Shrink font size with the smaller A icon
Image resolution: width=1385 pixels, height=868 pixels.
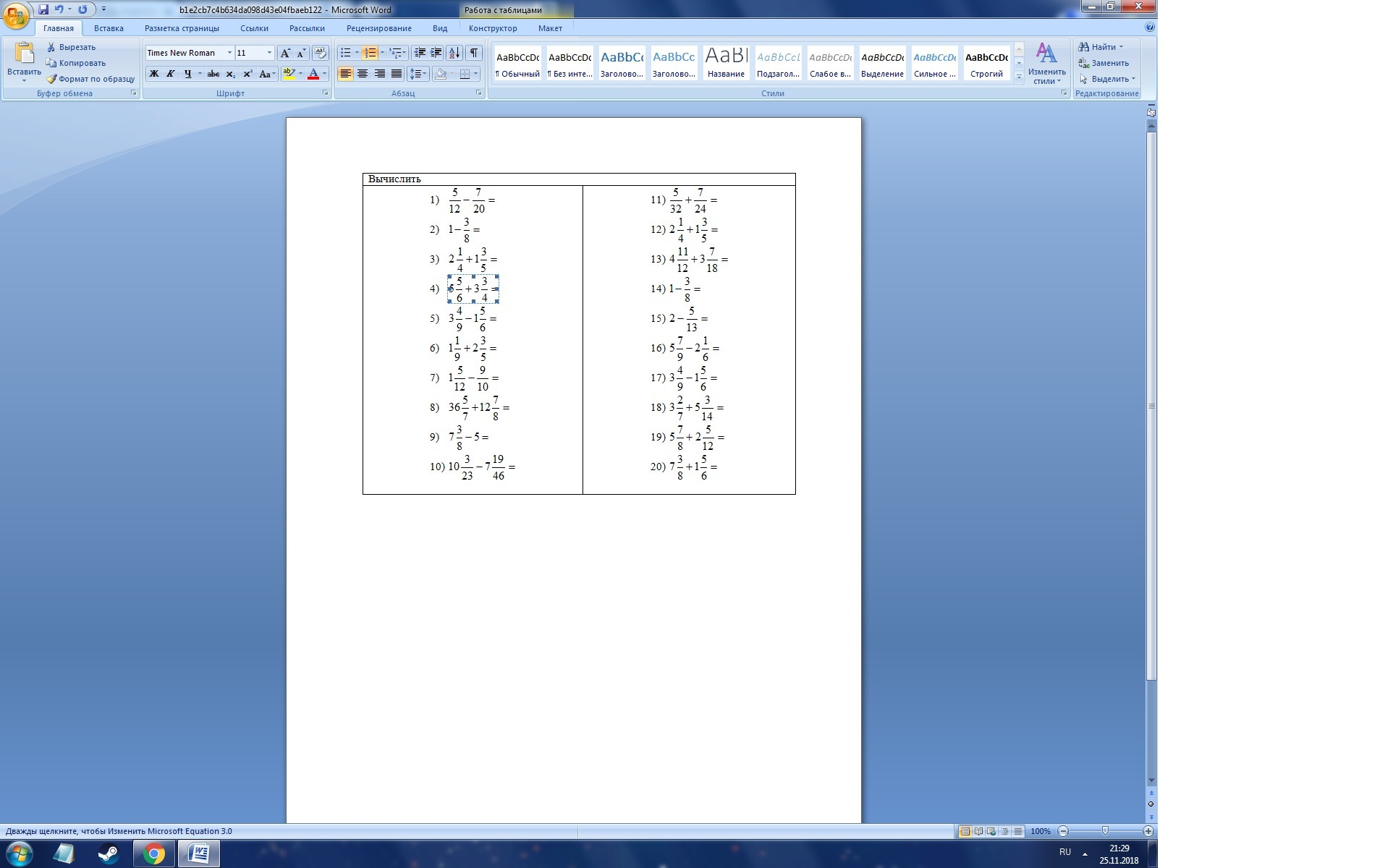coord(301,53)
